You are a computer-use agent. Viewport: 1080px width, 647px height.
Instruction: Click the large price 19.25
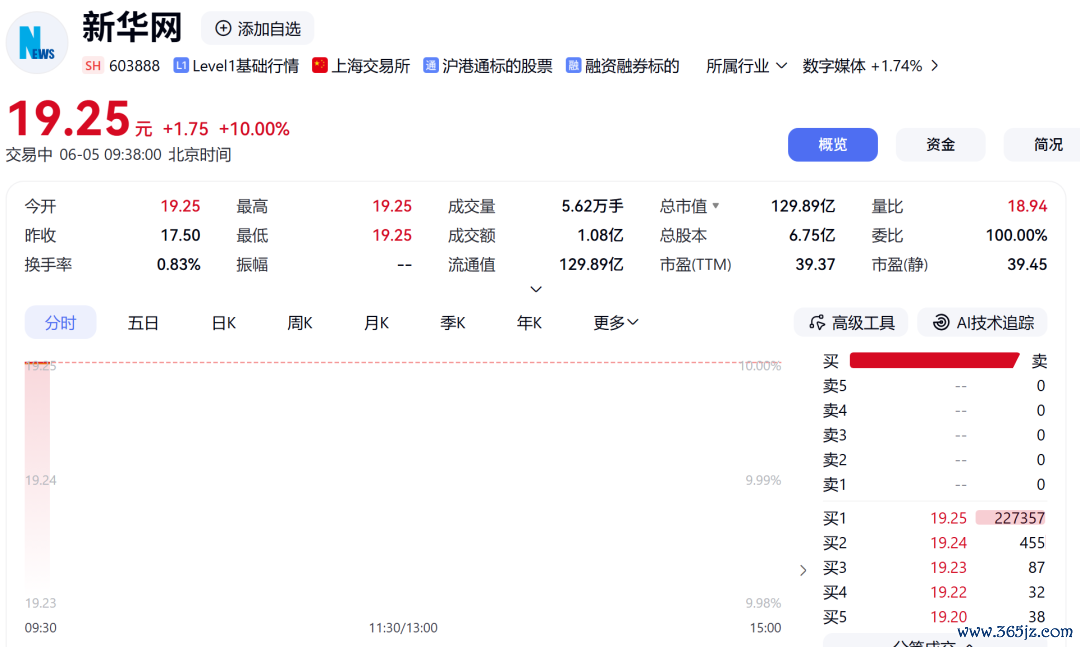(x=68, y=118)
